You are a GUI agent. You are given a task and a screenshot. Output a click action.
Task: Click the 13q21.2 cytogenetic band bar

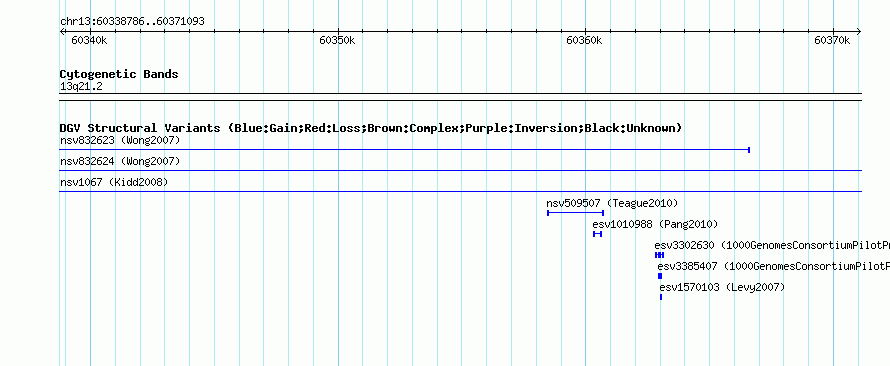click(460, 97)
